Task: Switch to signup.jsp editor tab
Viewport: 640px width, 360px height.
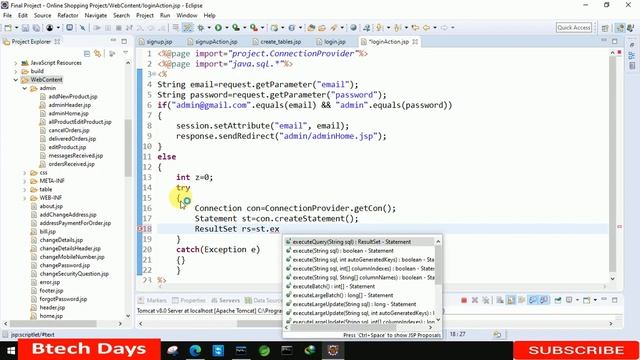Action: pyautogui.click(x=156, y=42)
